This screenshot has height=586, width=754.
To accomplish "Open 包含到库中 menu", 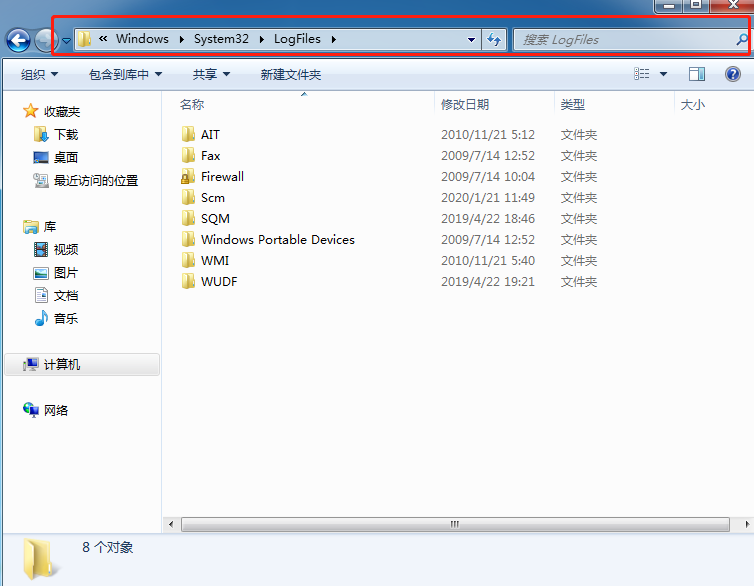I will 125,74.
